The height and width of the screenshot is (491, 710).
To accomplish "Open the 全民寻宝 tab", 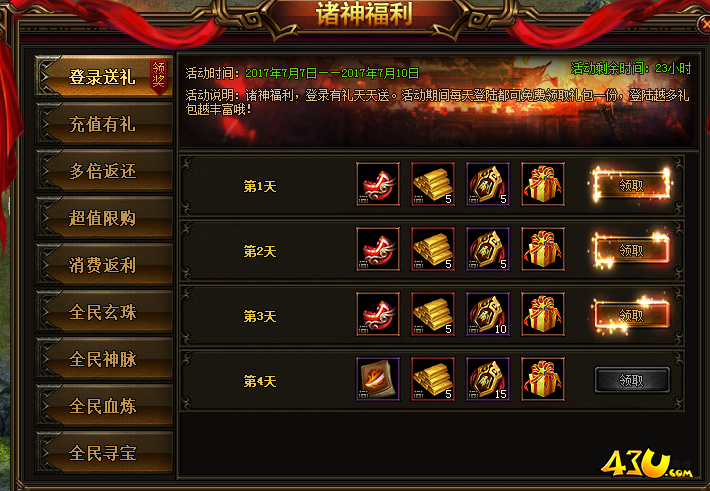I will point(104,452).
